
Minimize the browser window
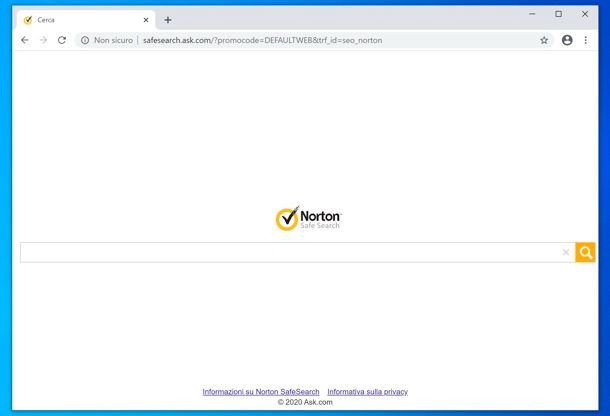(x=532, y=14)
